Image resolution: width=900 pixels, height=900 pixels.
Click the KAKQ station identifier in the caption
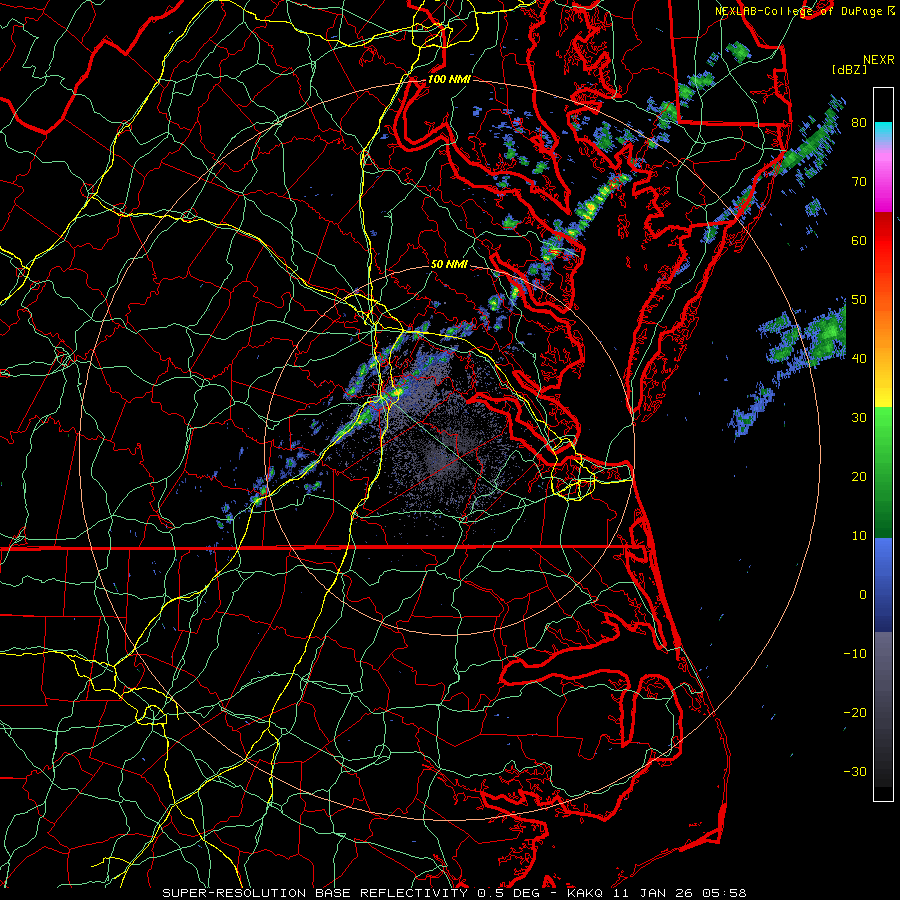click(584, 893)
